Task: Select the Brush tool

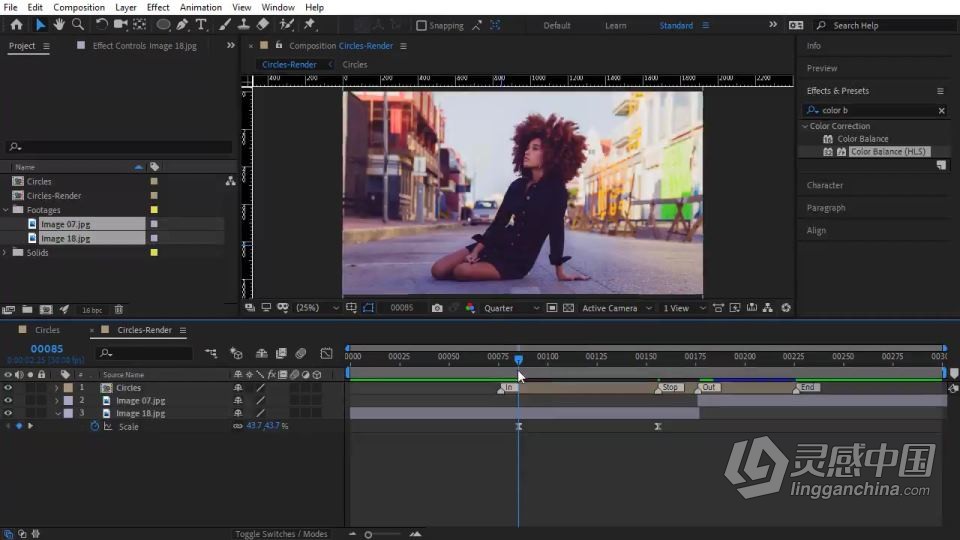Action: click(x=225, y=24)
